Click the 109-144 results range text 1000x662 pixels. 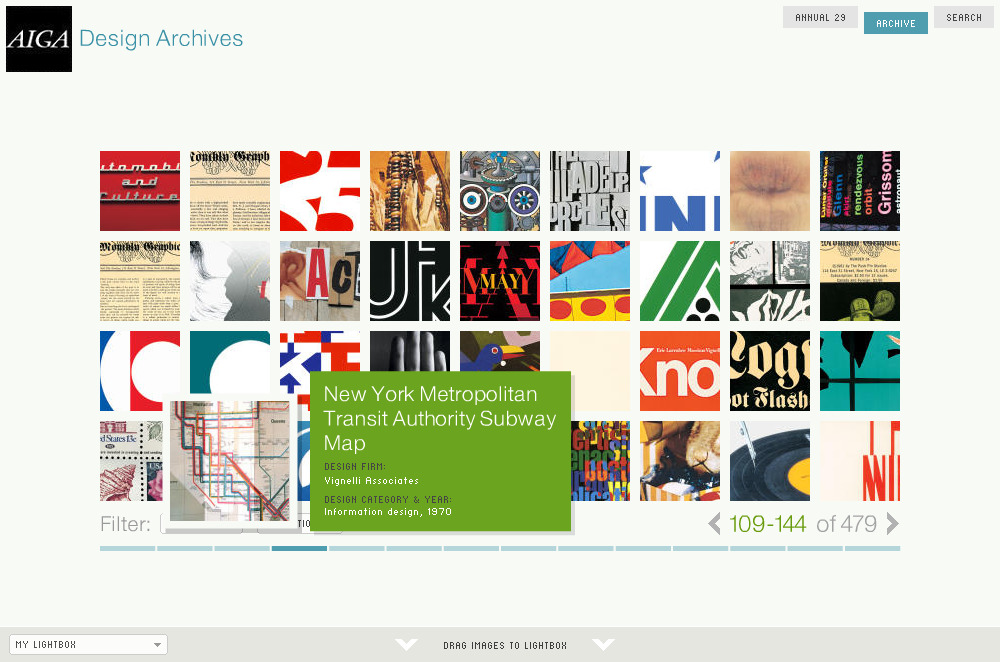pyautogui.click(x=768, y=524)
